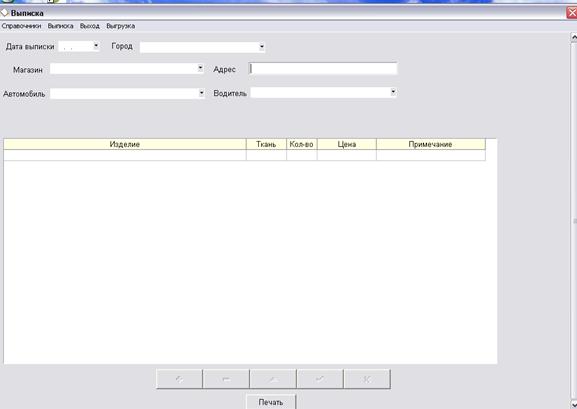Screen dimensions: 577x409
Task: Click the Примечание column header
Action: (x=431, y=144)
